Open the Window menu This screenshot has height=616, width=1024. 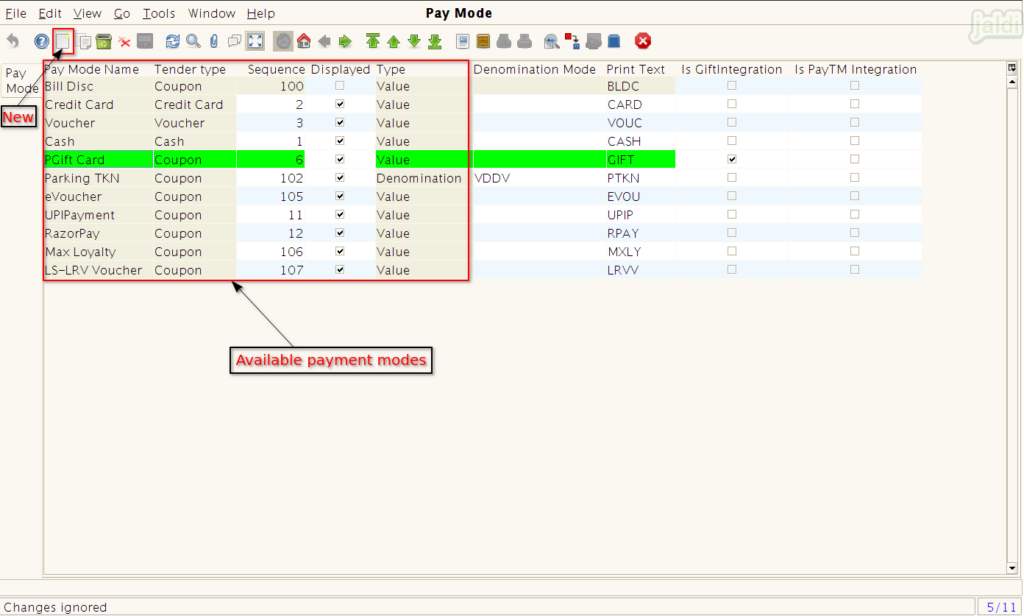pos(212,13)
